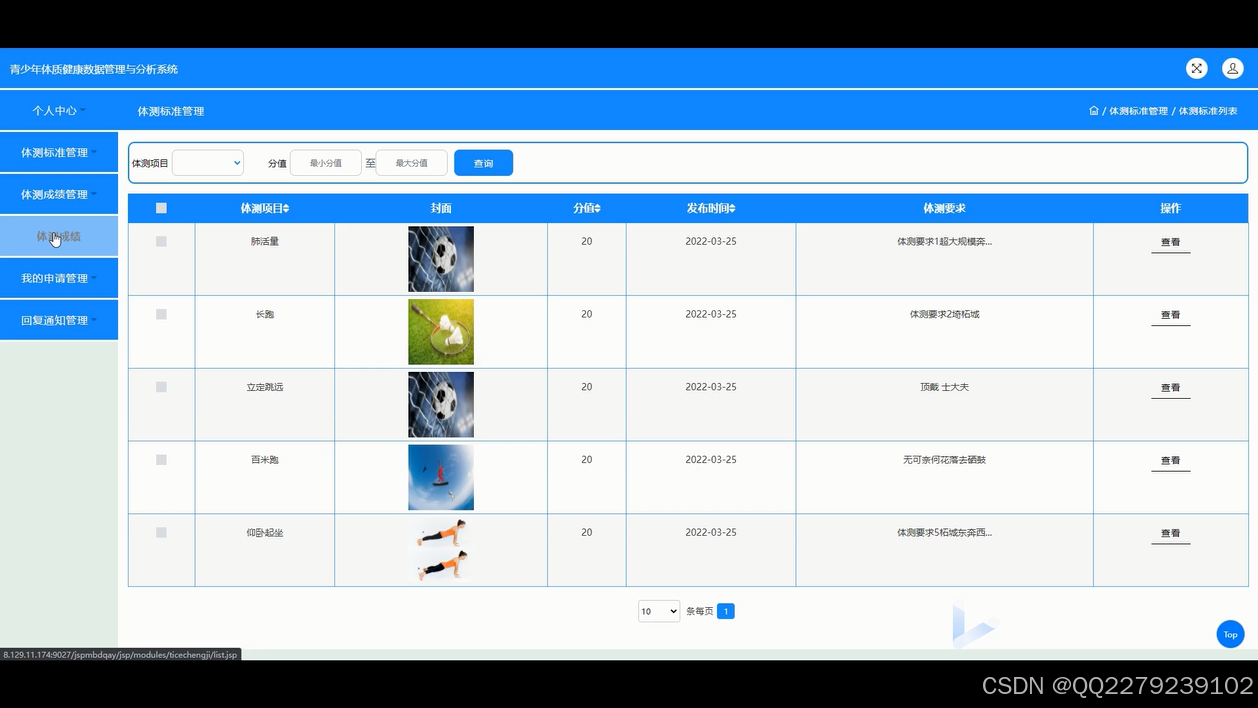Screen dimensions: 1258x708
Task: Click the Top back-to-top floating button
Action: (1230, 634)
